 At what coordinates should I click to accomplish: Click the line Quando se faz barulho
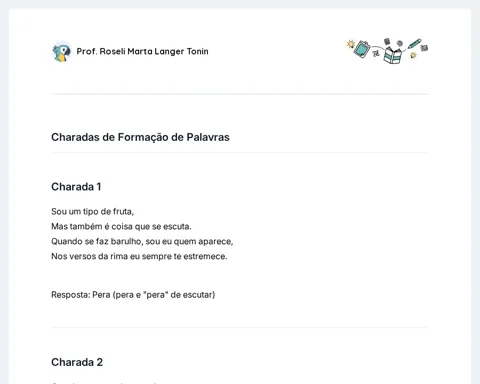(142, 241)
